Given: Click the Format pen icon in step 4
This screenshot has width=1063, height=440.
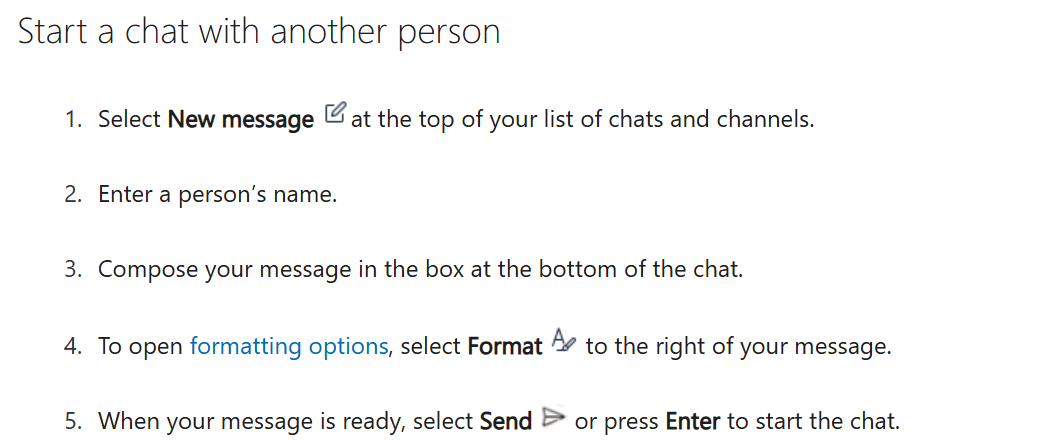Looking at the screenshot, I should (564, 338).
